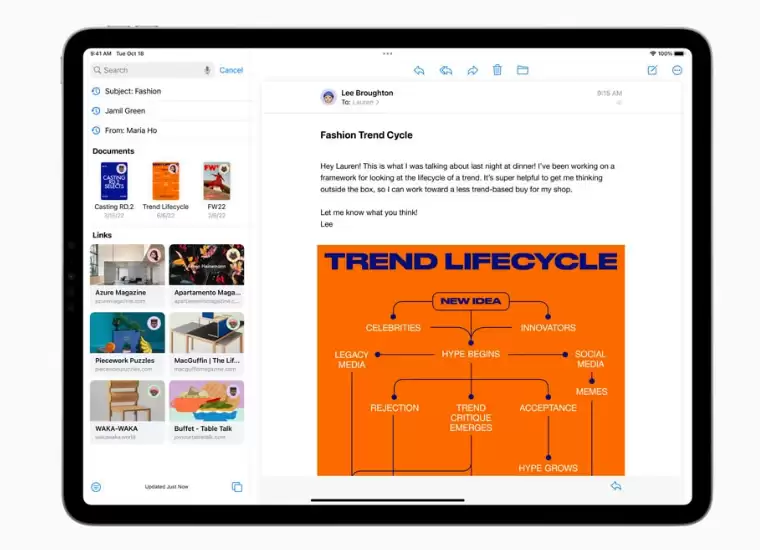The image size is (760, 550).
Task: Move message using the folder icon
Action: click(522, 70)
